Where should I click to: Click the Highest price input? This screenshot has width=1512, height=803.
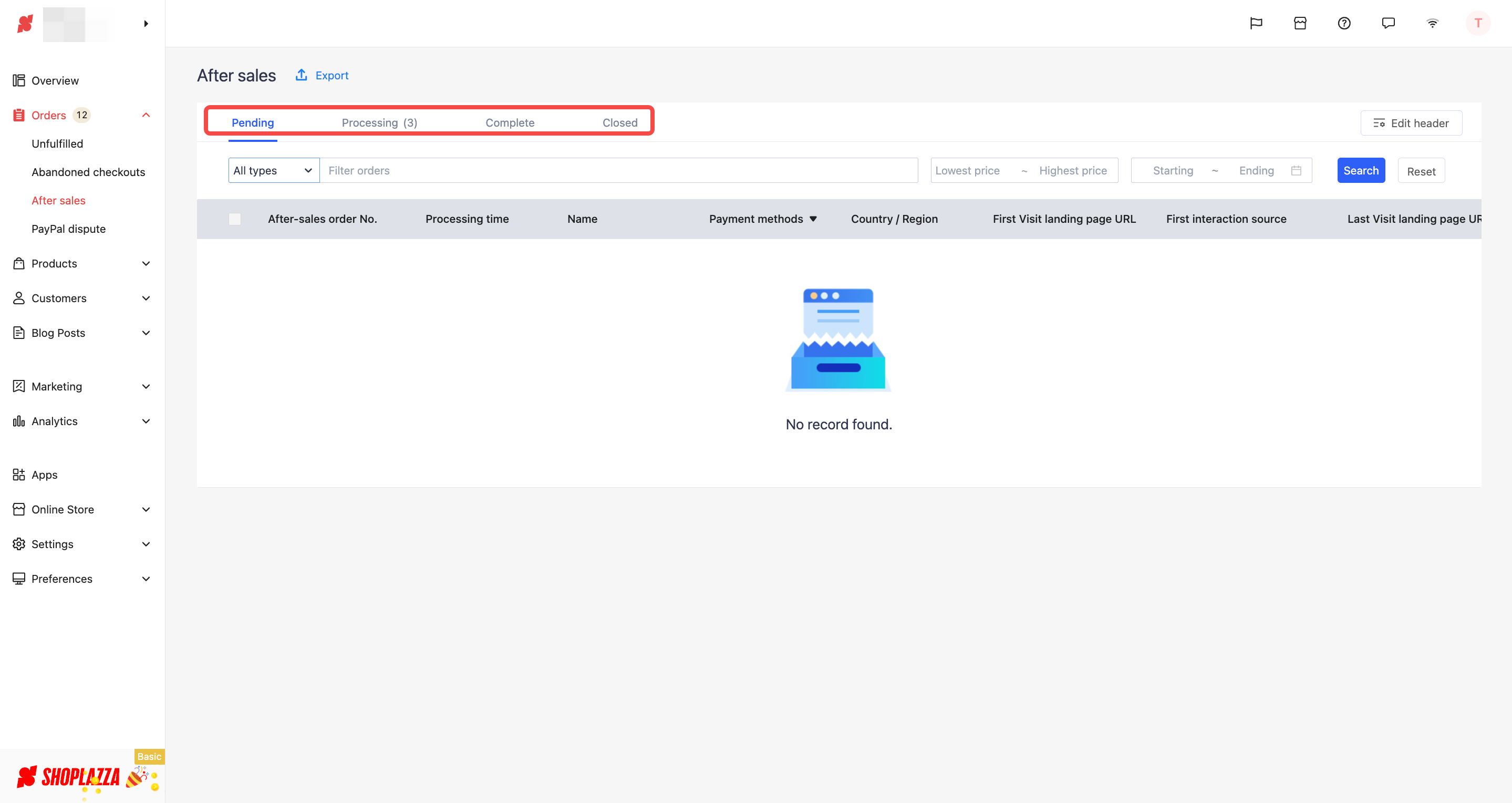pos(1073,170)
